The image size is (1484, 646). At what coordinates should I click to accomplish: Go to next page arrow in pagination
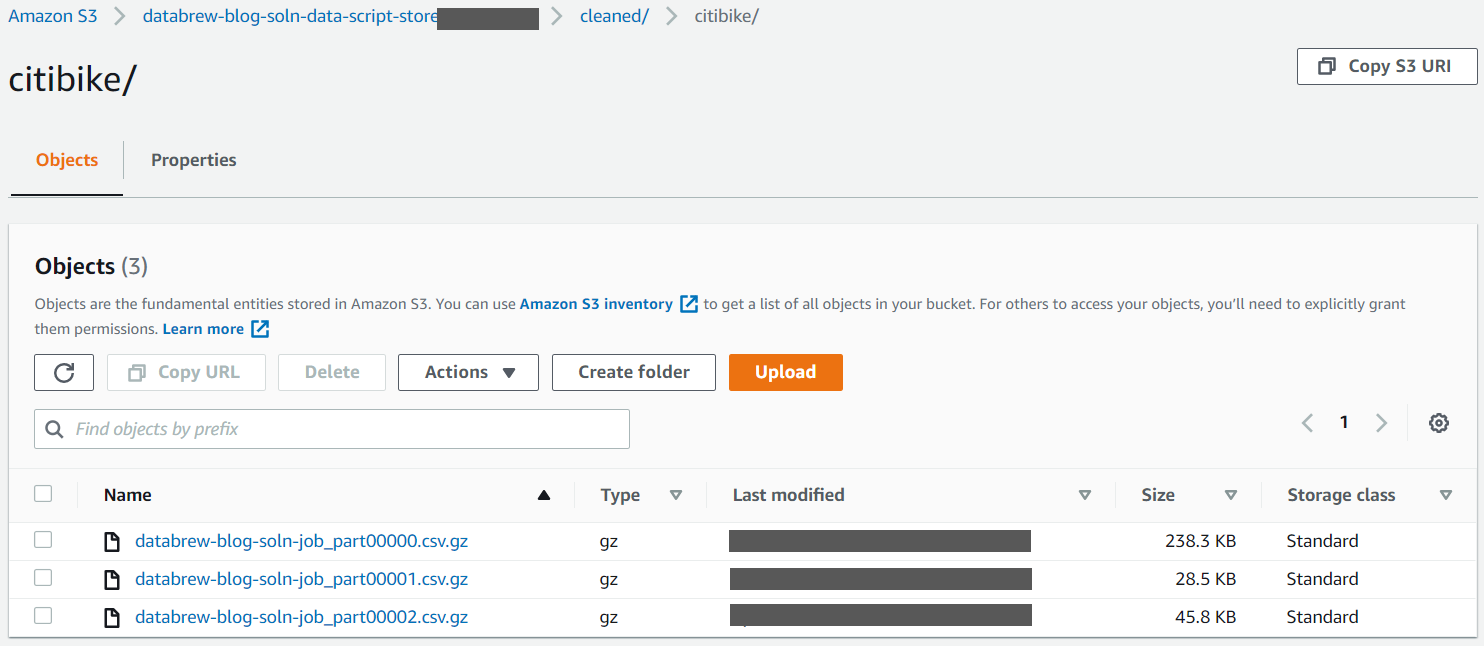1381,423
